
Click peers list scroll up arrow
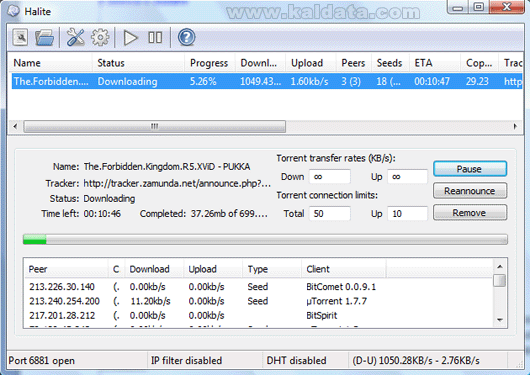(x=500, y=267)
